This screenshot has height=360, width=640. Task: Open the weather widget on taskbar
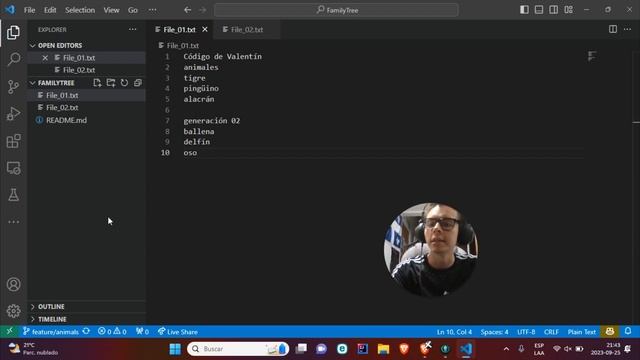click(33, 349)
